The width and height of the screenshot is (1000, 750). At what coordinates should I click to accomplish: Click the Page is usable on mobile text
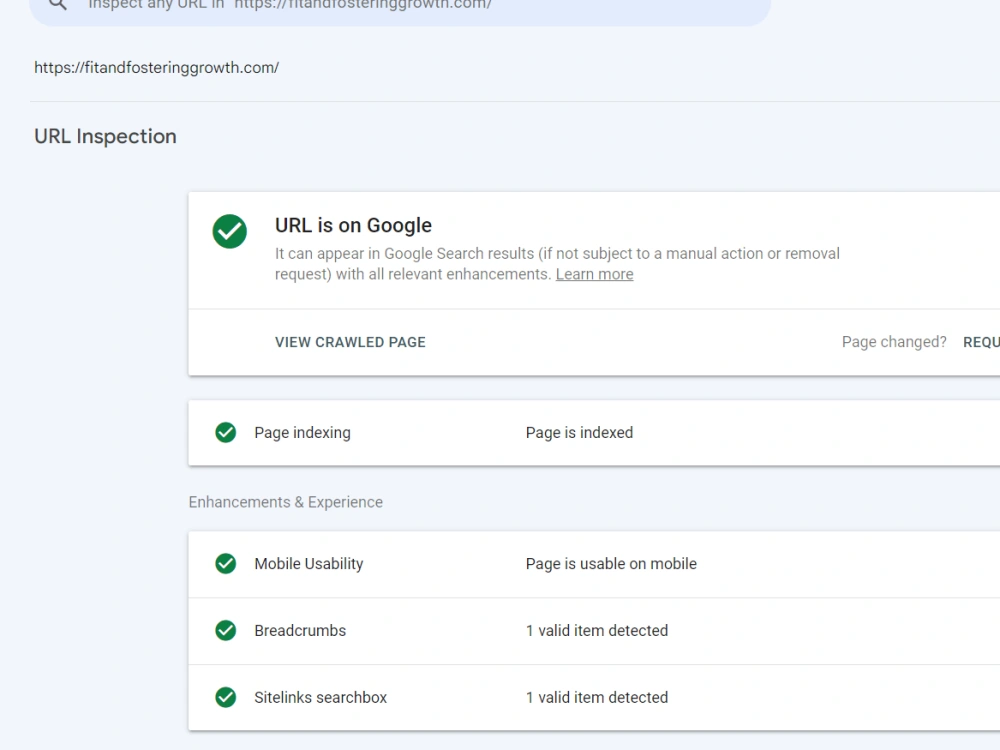(611, 564)
